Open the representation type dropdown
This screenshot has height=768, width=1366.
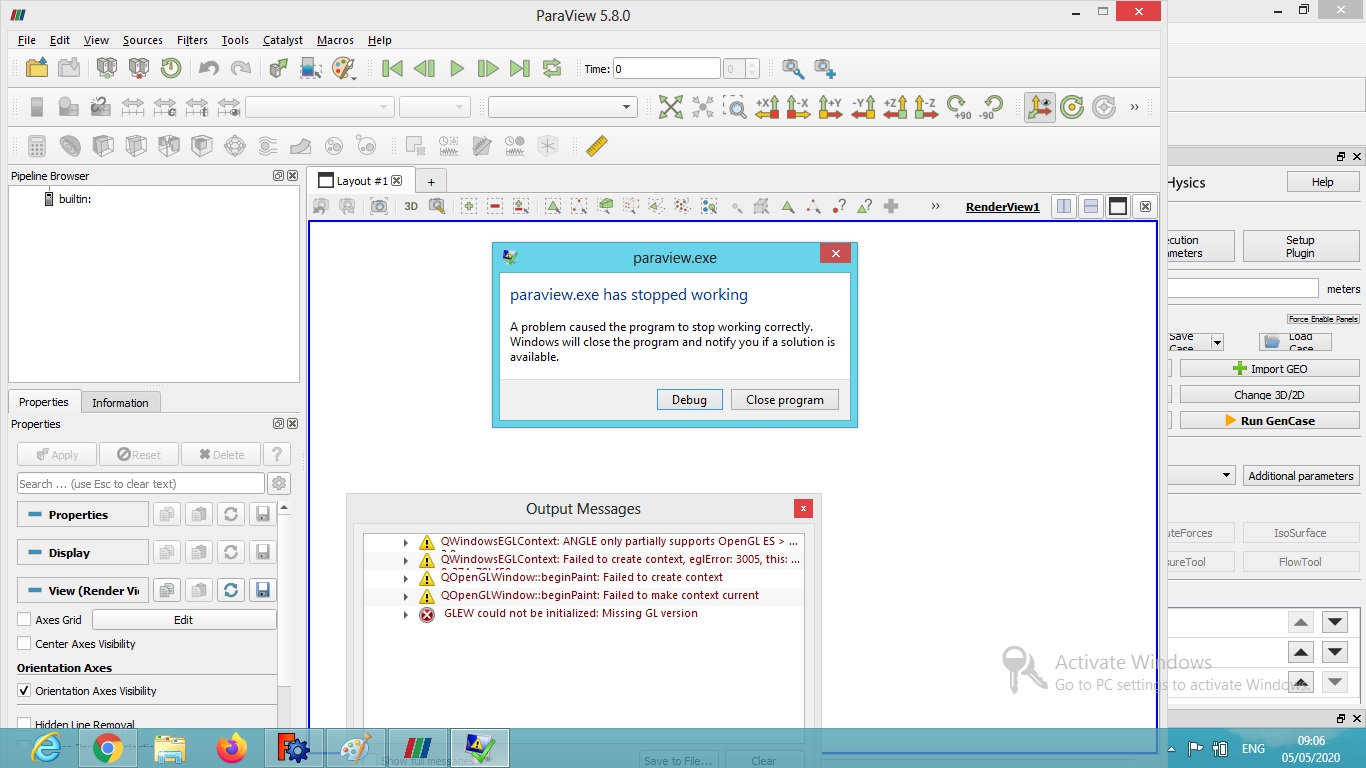pyautogui.click(x=562, y=106)
